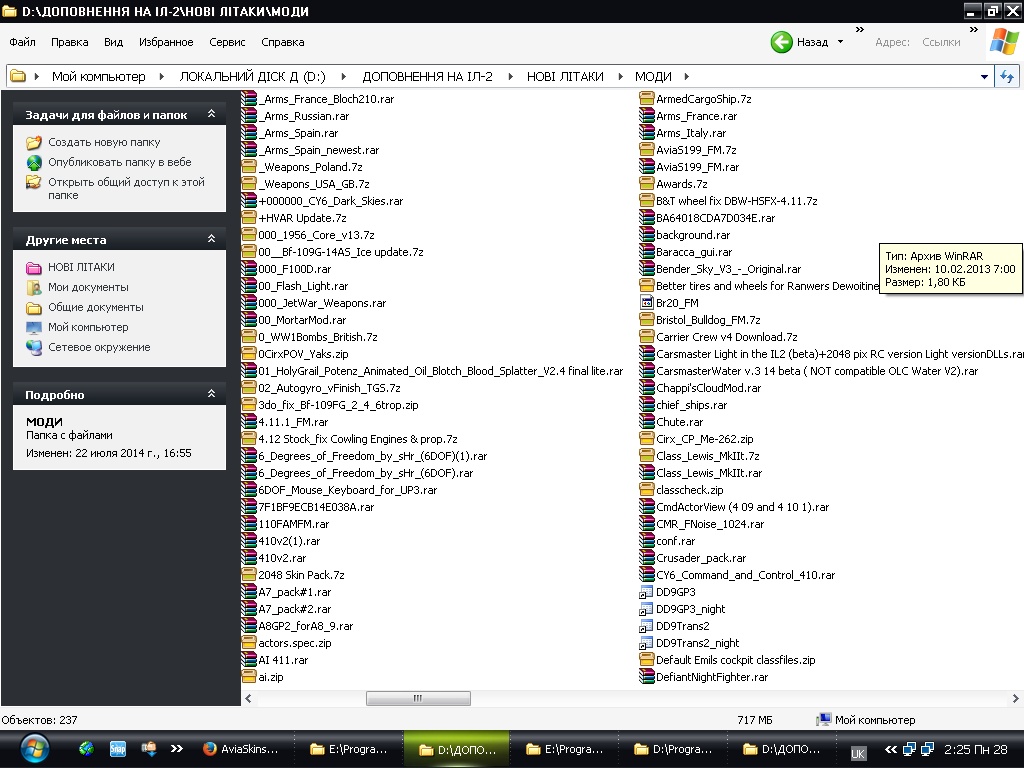Screen dimensions: 1024x768
Task: Open the Вид menu
Action: tap(113, 42)
